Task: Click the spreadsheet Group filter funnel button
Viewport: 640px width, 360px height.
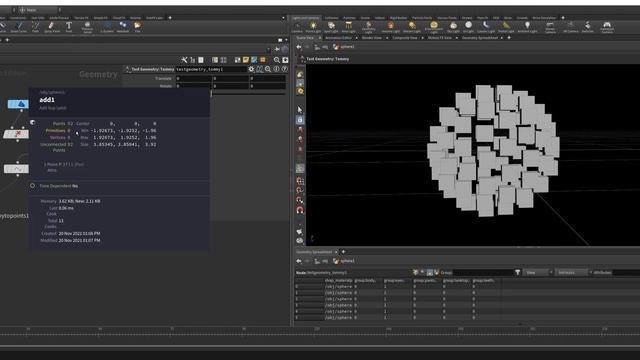Action: click(518, 272)
